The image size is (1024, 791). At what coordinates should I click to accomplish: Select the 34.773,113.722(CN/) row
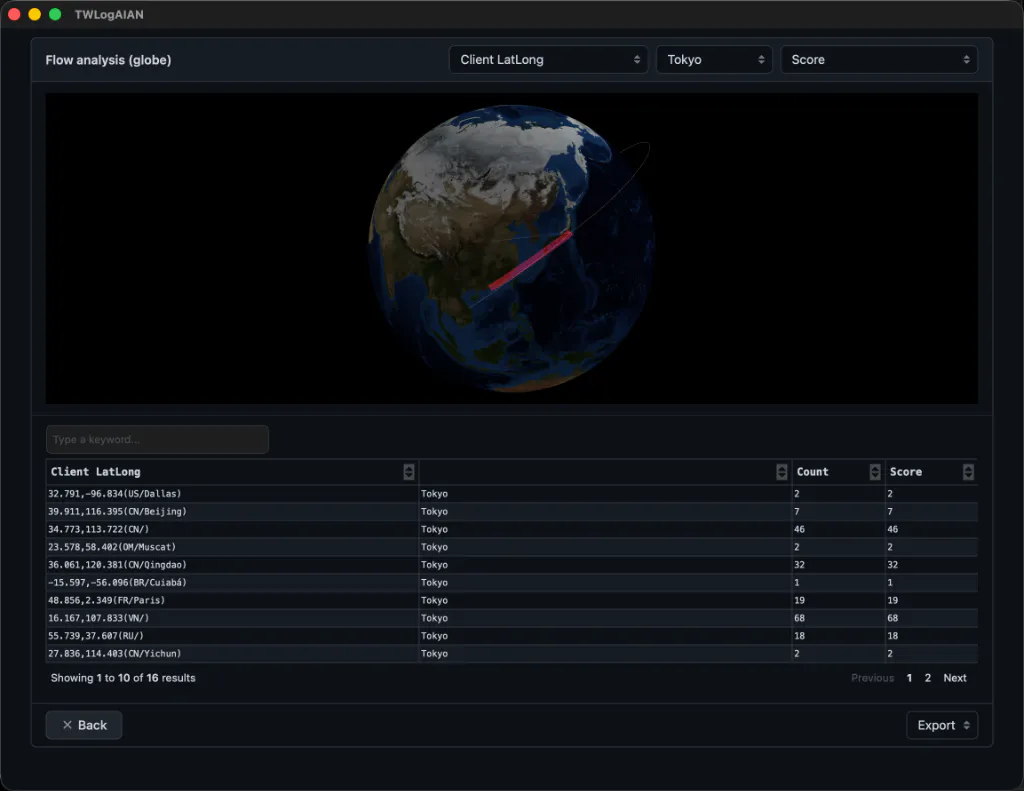click(511, 529)
